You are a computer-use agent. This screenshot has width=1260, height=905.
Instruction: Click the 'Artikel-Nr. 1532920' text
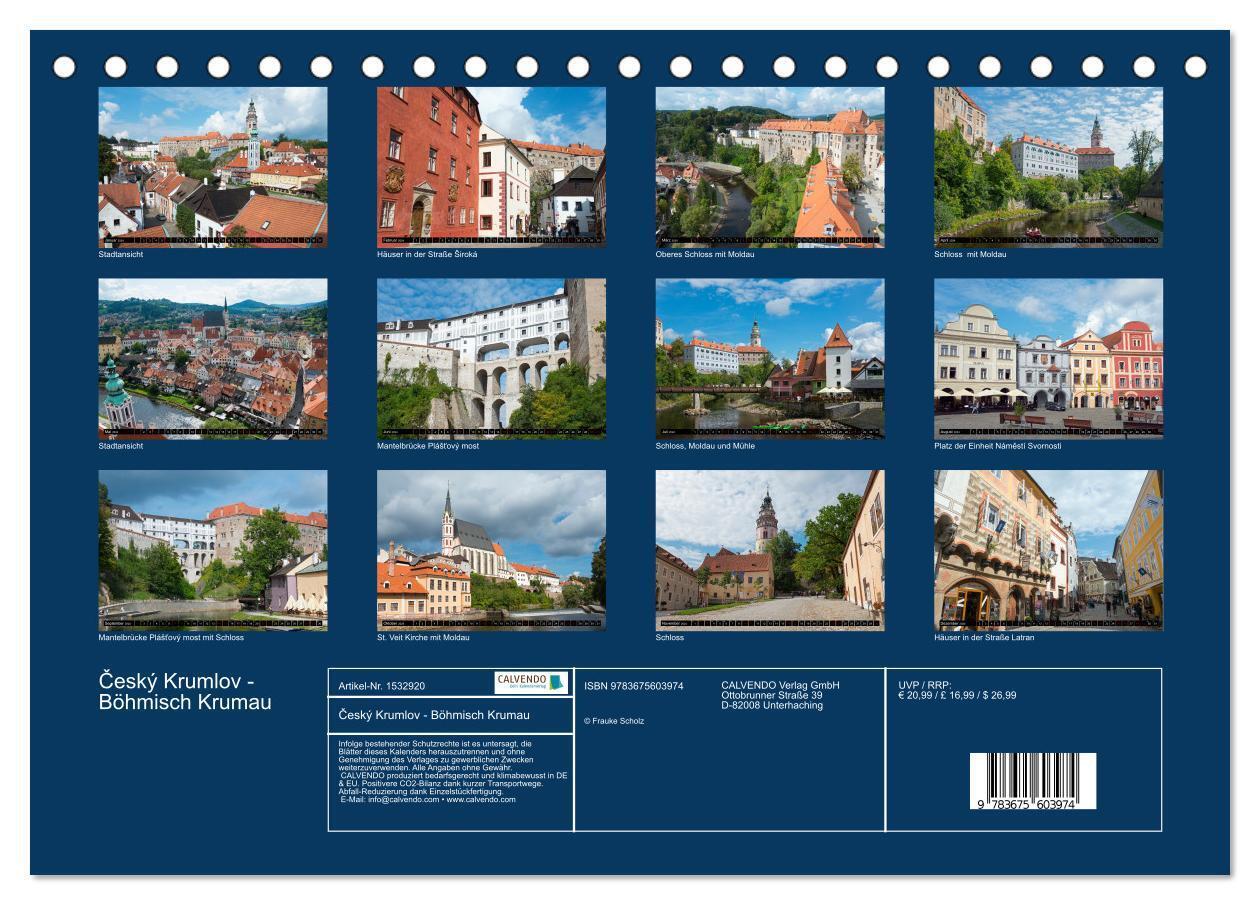coord(382,686)
